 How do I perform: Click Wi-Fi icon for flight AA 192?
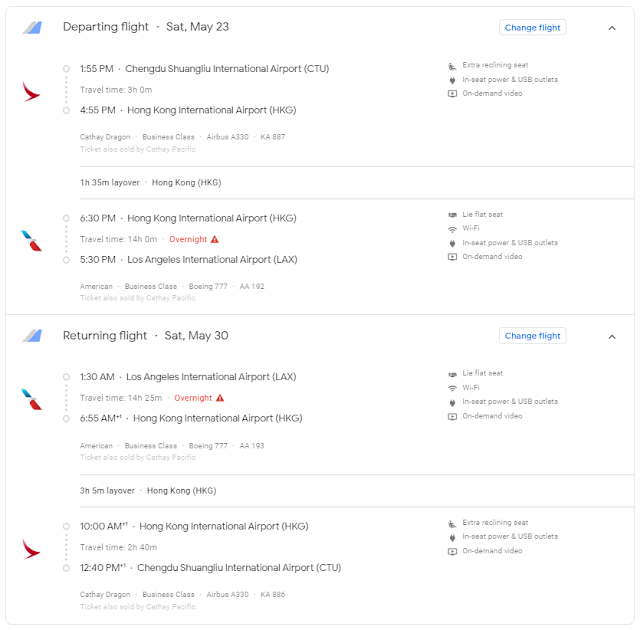click(x=453, y=229)
